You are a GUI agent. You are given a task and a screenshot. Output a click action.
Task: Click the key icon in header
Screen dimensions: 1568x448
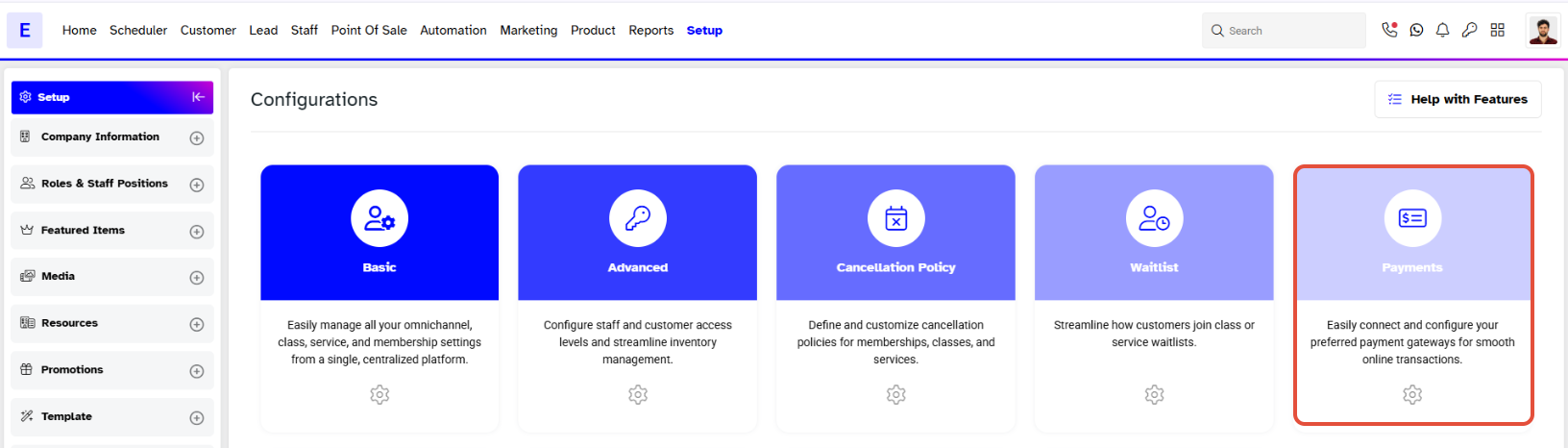tap(1470, 30)
